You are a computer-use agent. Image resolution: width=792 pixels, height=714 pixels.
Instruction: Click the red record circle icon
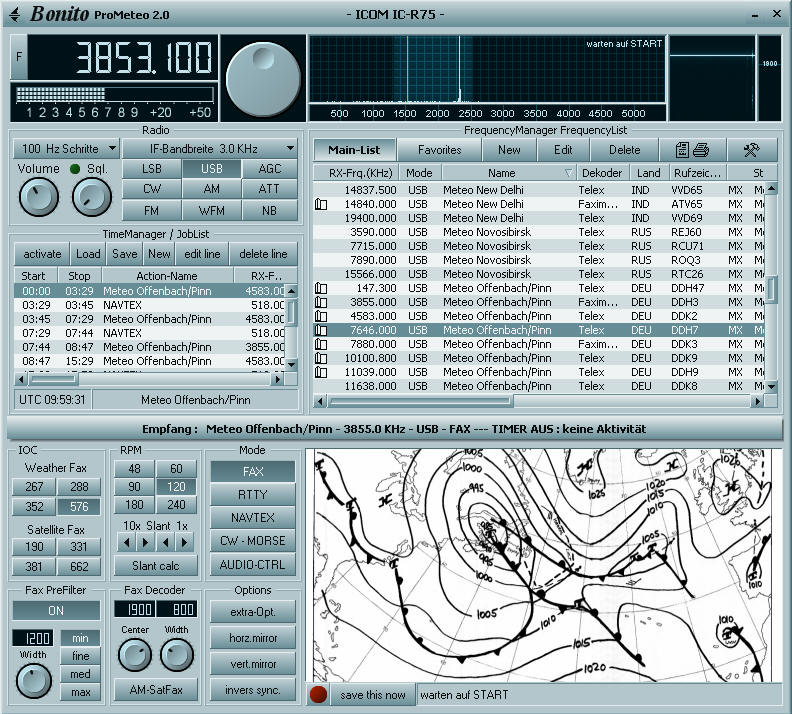pyautogui.click(x=318, y=695)
